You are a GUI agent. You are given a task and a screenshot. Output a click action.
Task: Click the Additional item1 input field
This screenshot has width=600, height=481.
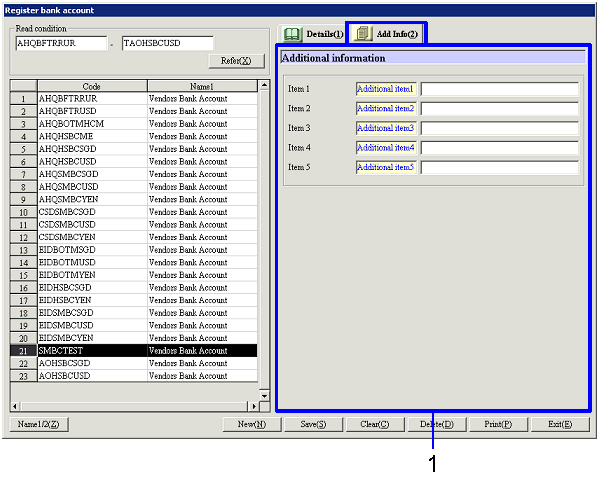(x=499, y=89)
